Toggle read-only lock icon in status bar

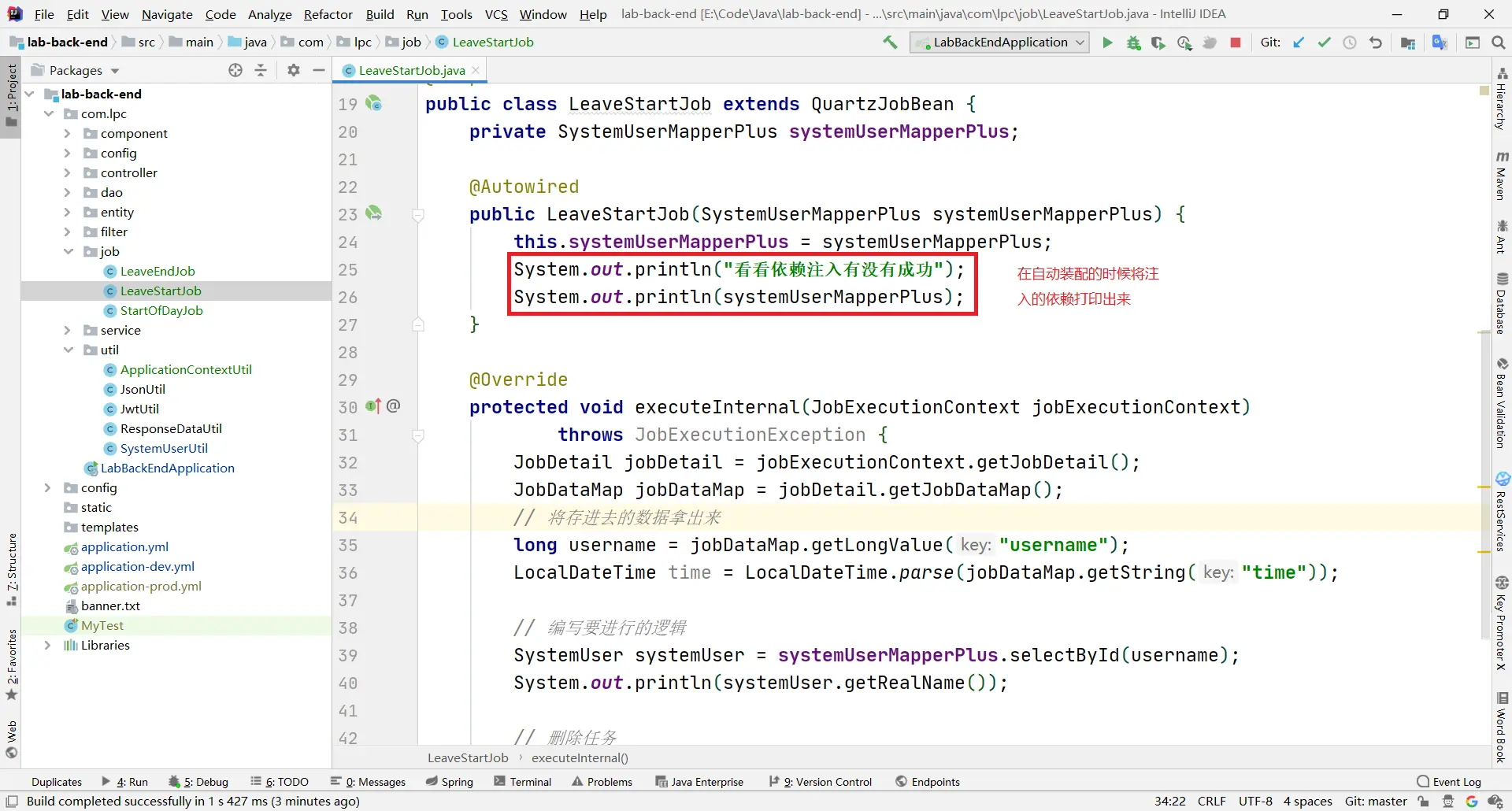pos(1423,802)
